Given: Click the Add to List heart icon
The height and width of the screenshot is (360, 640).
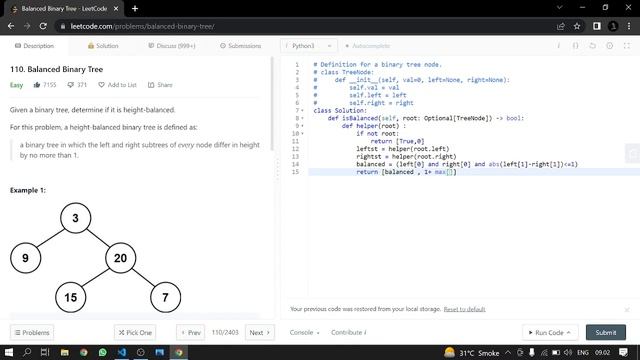Looking at the screenshot, I should click(x=101, y=85).
